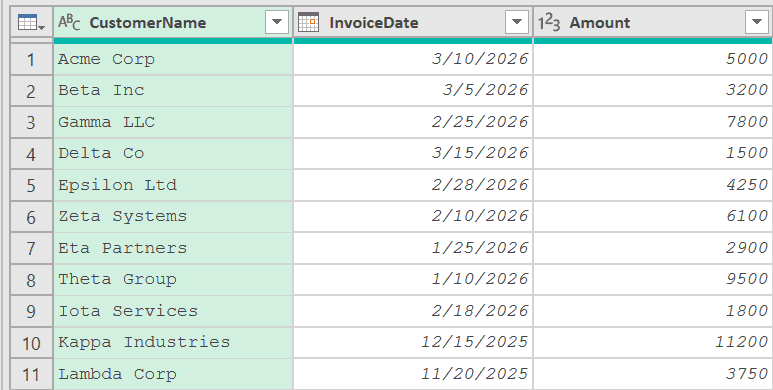Image resolution: width=773 pixels, height=390 pixels.
Task: Select row number 3
Action: (31, 122)
